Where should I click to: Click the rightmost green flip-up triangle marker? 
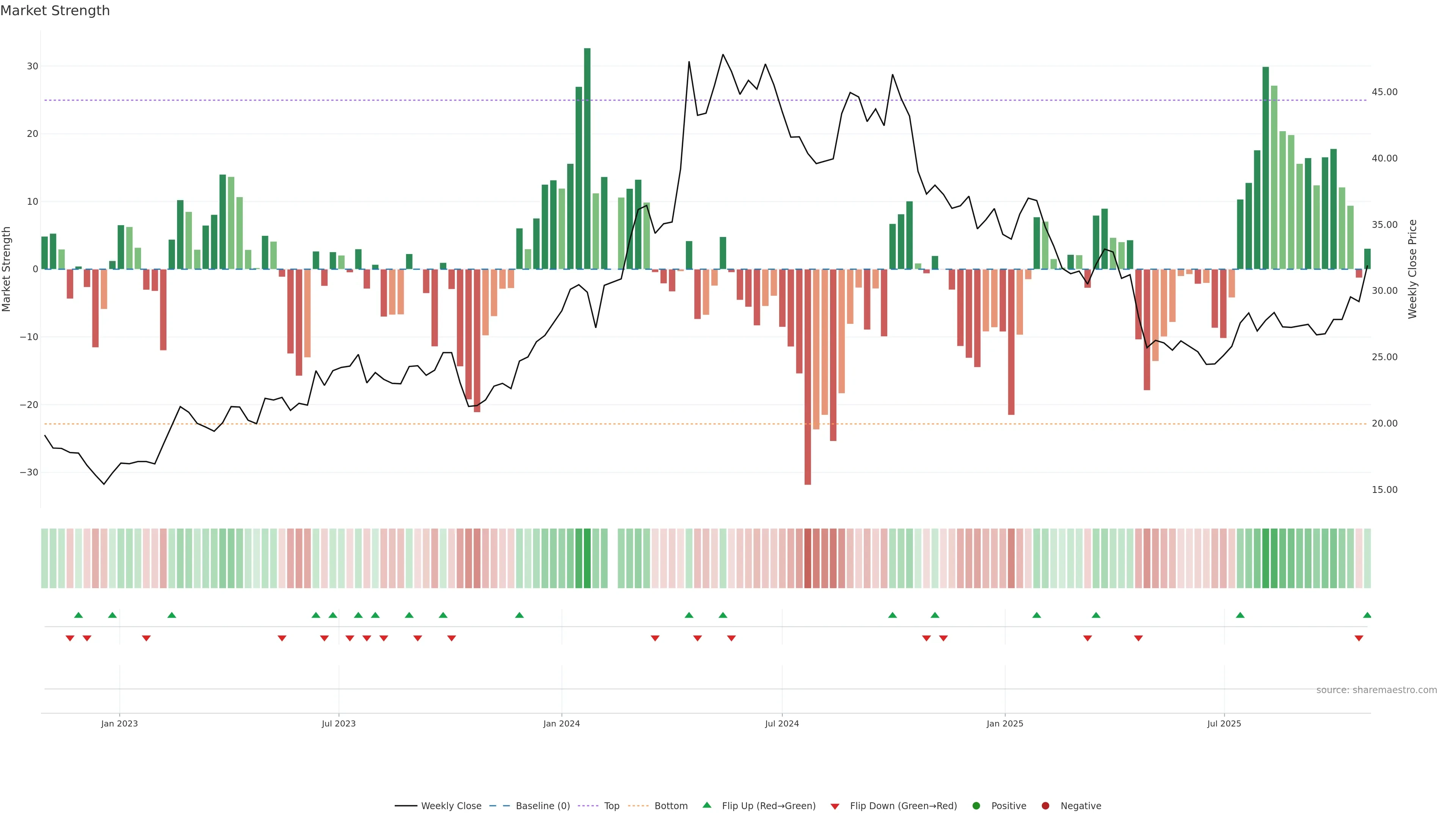point(1367,615)
